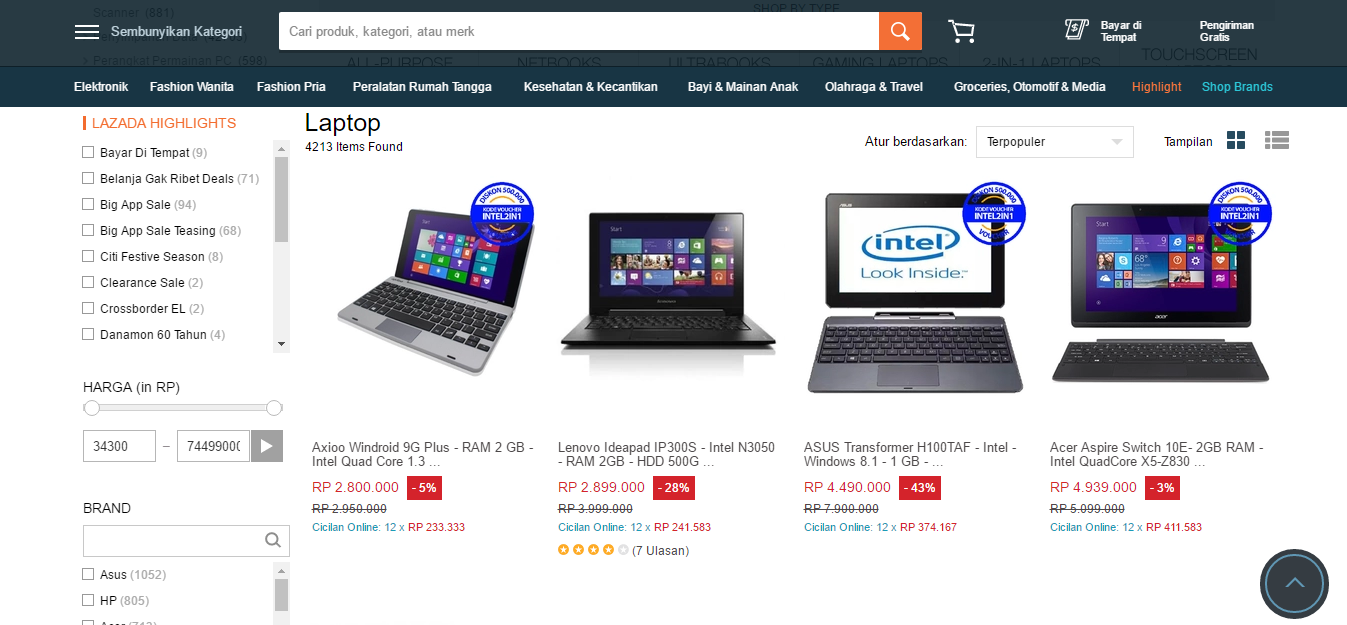Switch to list view layout
Viewport: 1347px width, 625px height.
(1276, 141)
